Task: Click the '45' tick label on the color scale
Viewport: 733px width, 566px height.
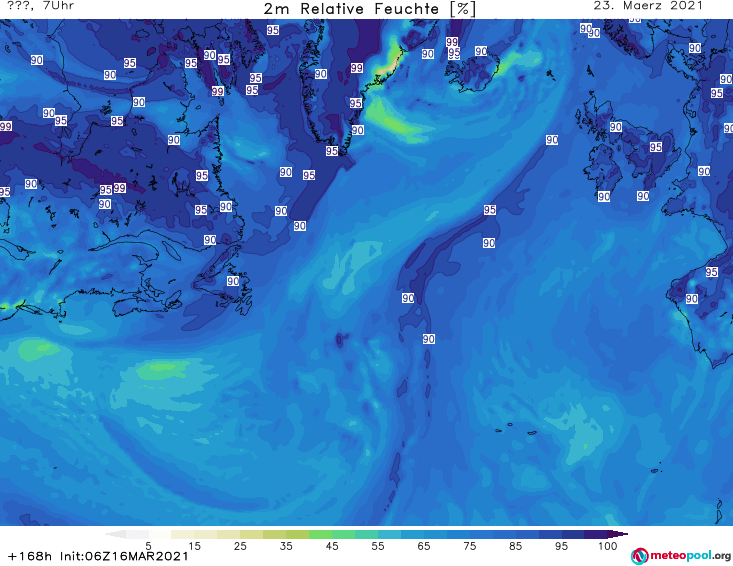Action: click(331, 545)
